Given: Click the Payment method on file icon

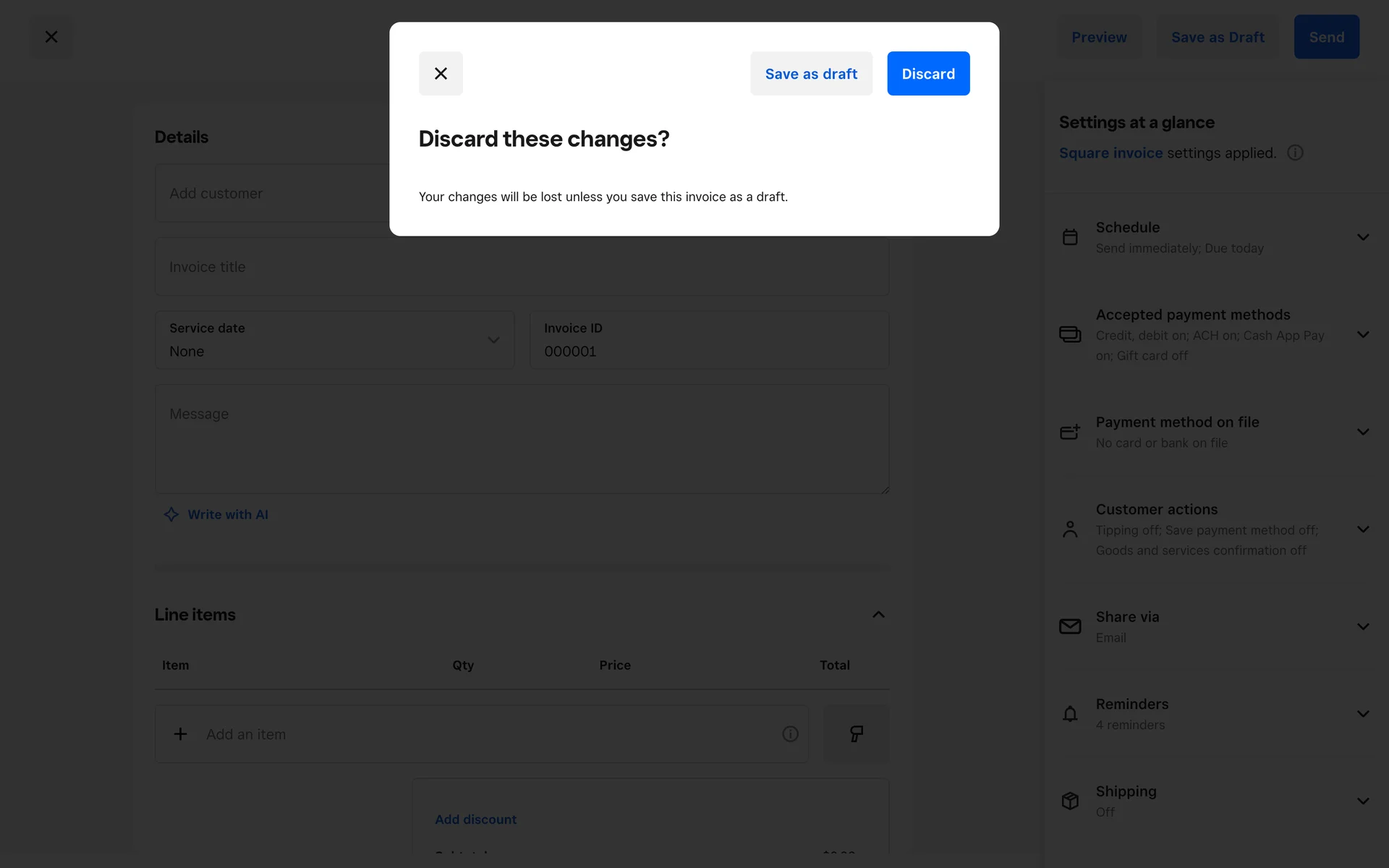Looking at the screenshot, I should (1070, 432).
